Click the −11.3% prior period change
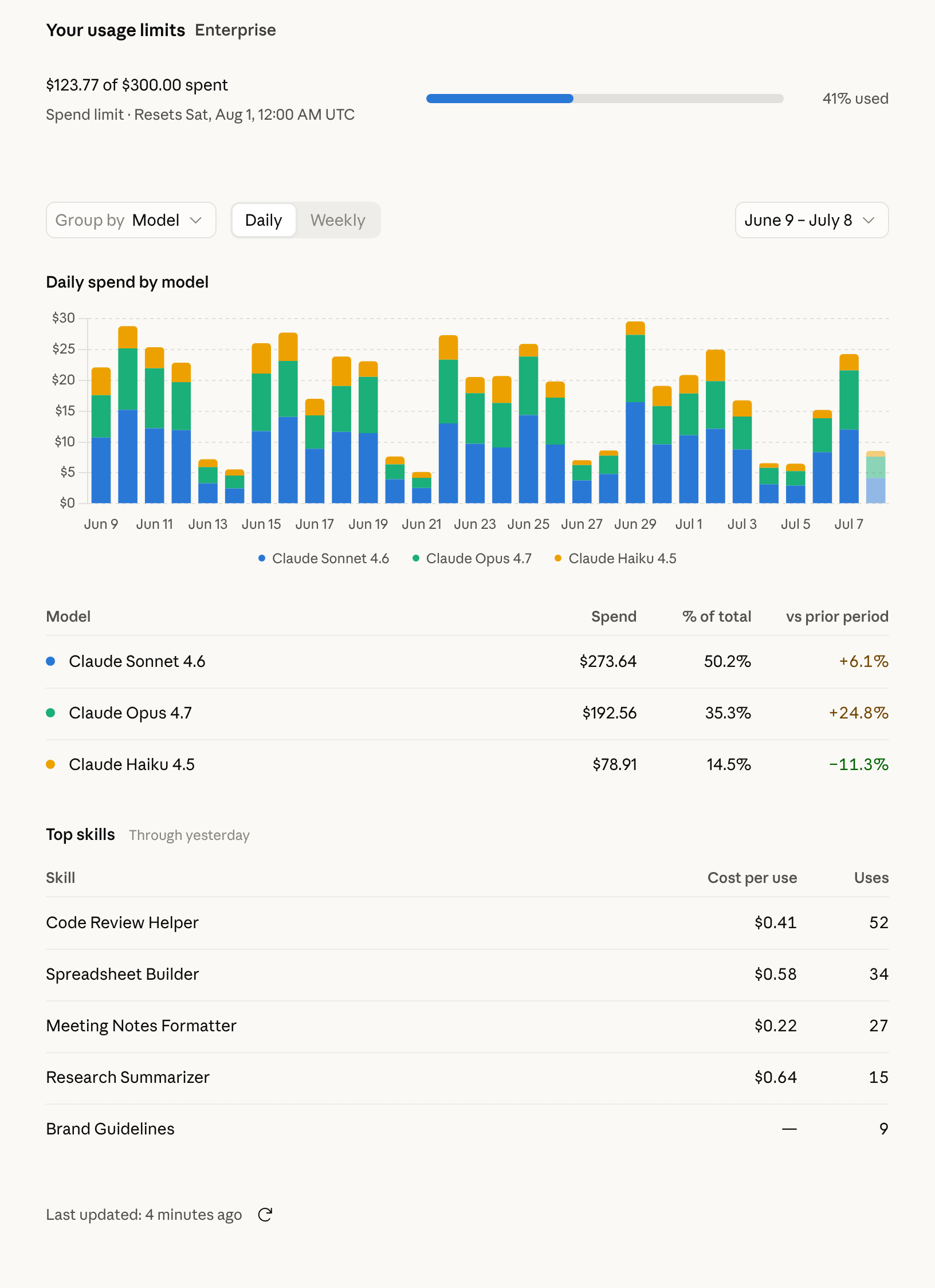 [858, 764]
